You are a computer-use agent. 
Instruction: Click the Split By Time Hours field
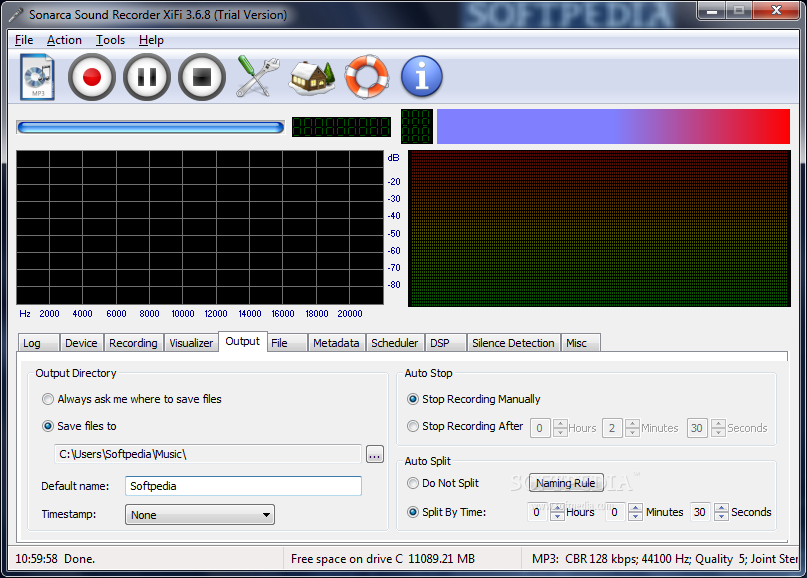538,512
